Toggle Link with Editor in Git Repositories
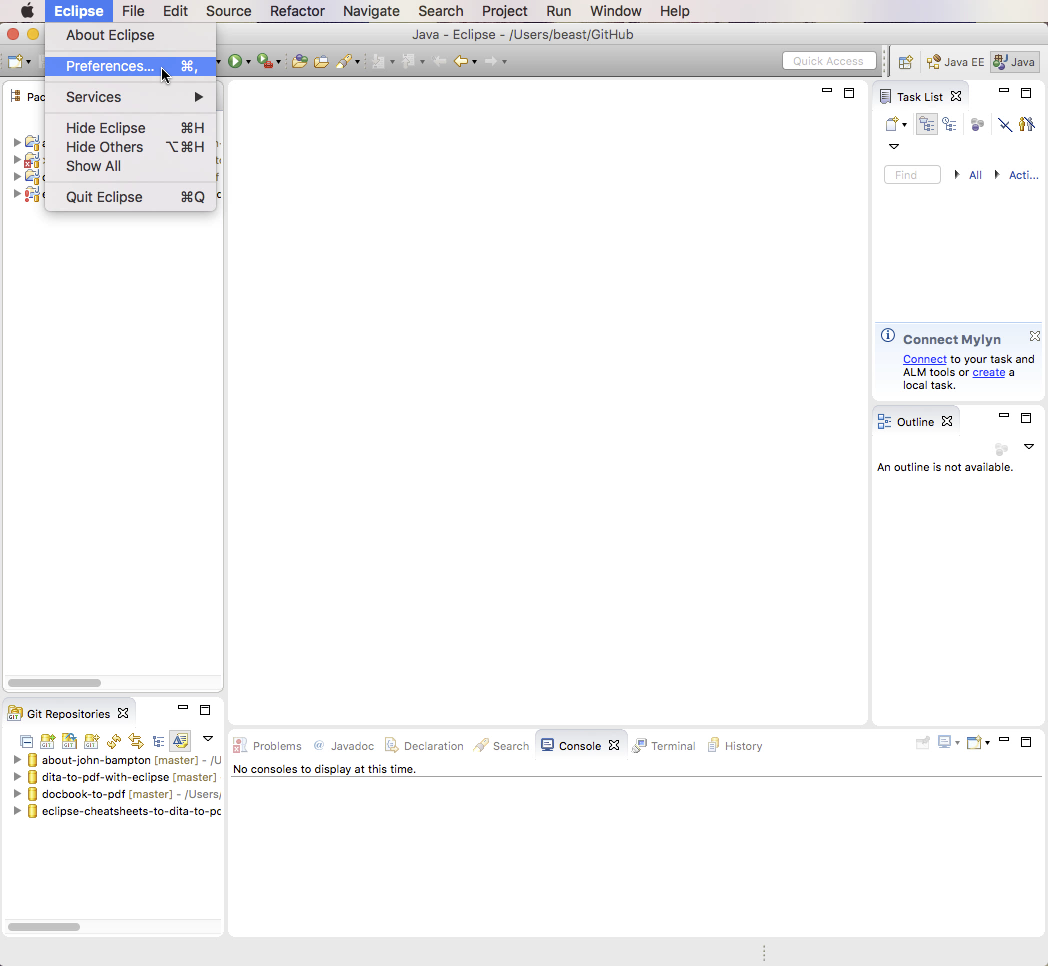The height and width of the screenshot is (966, 1048). tap(136, 741)
